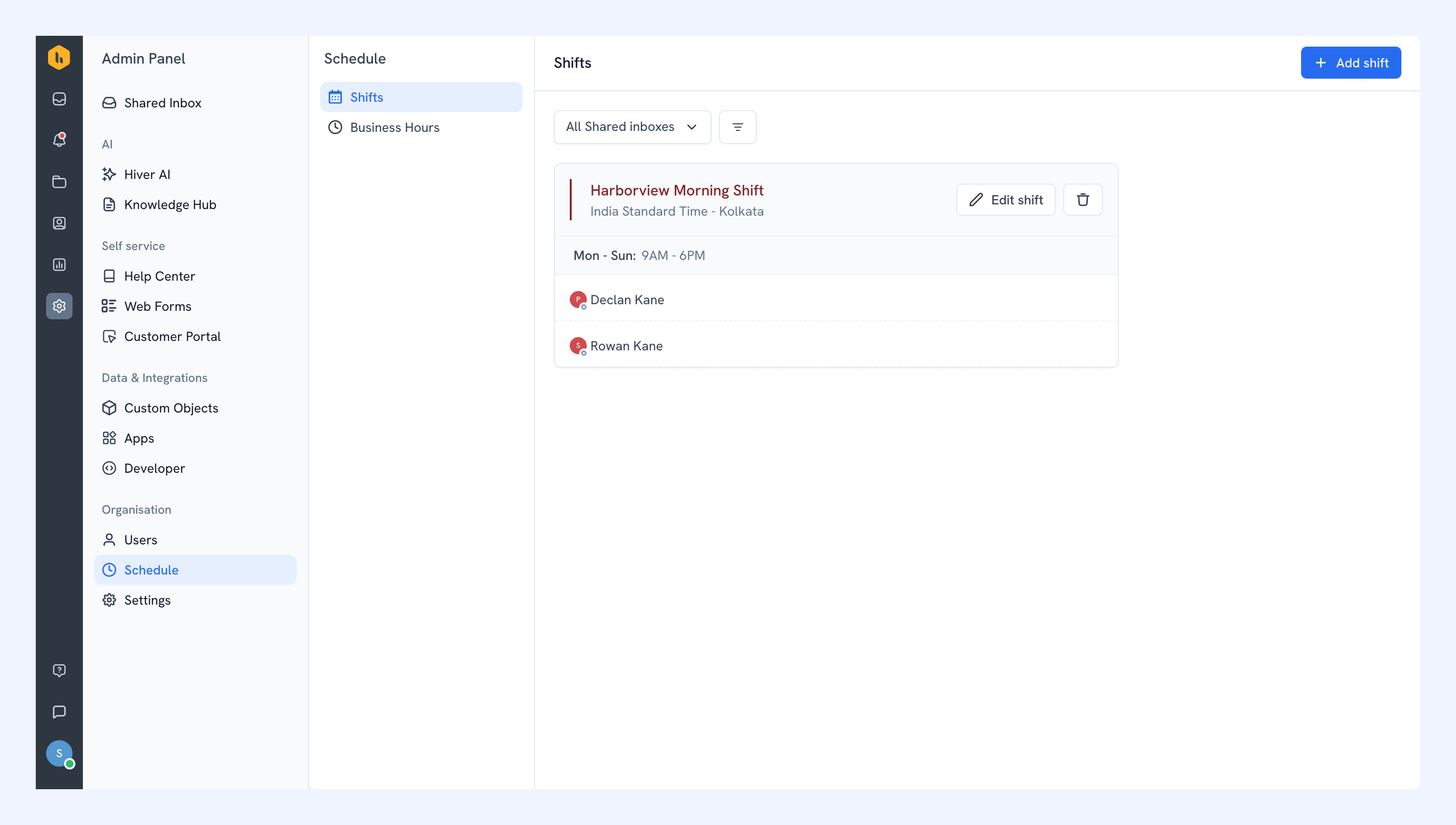
Task: Select Schedule in Admin Panel
Action: pos(195,570)
